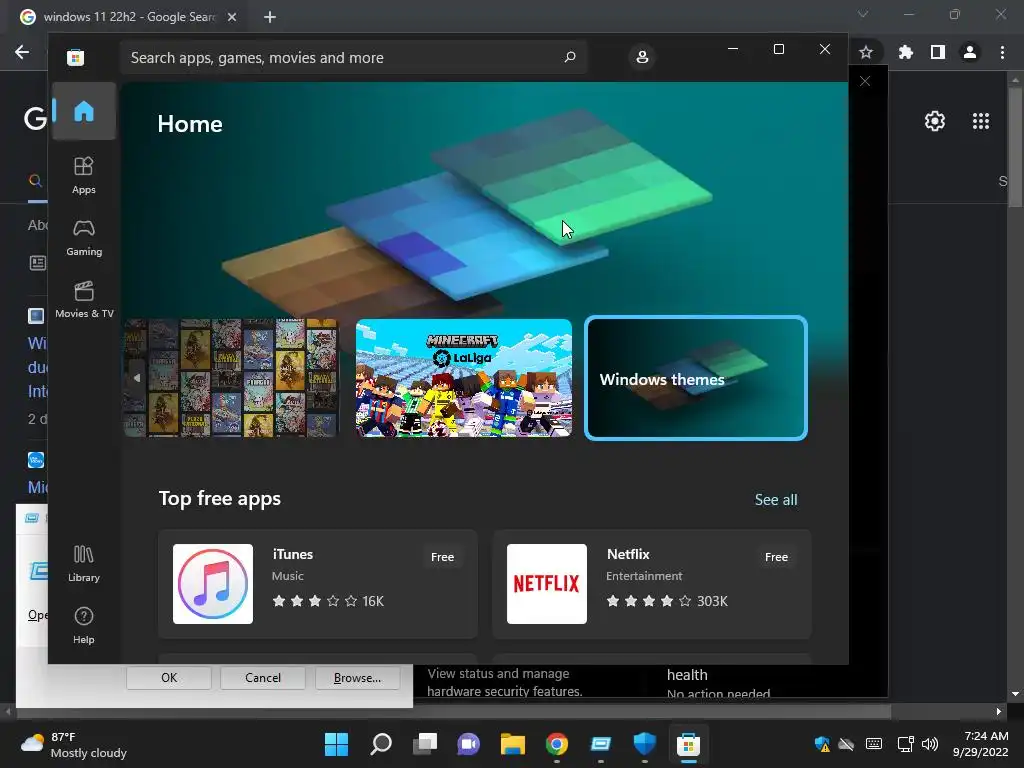Screen dimensions: 1024x768
Task: Open the Library in Microsoft Store
Action: coord(84,563)
